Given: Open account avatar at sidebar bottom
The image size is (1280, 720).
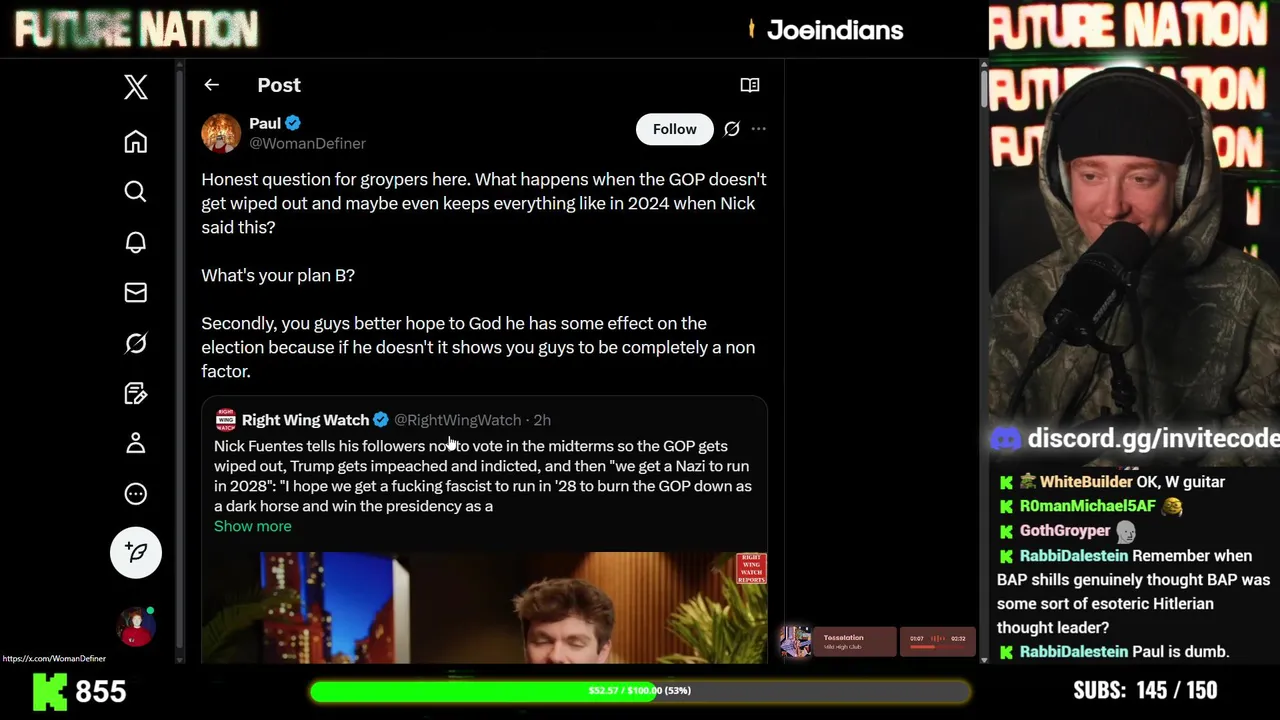Looking at the screenshot, I should tap(136, 626).
